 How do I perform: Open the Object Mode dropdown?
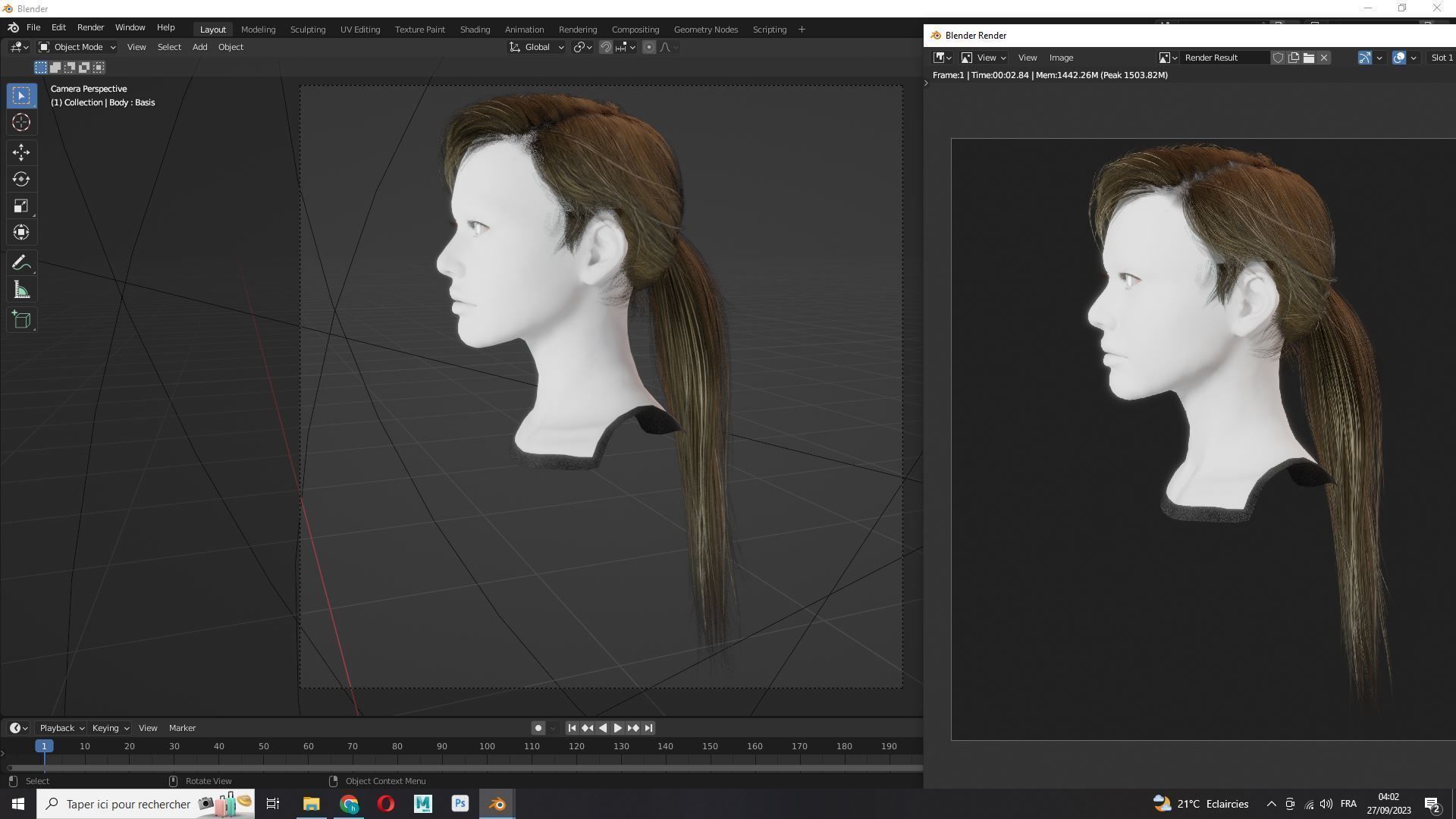point(77,47)
